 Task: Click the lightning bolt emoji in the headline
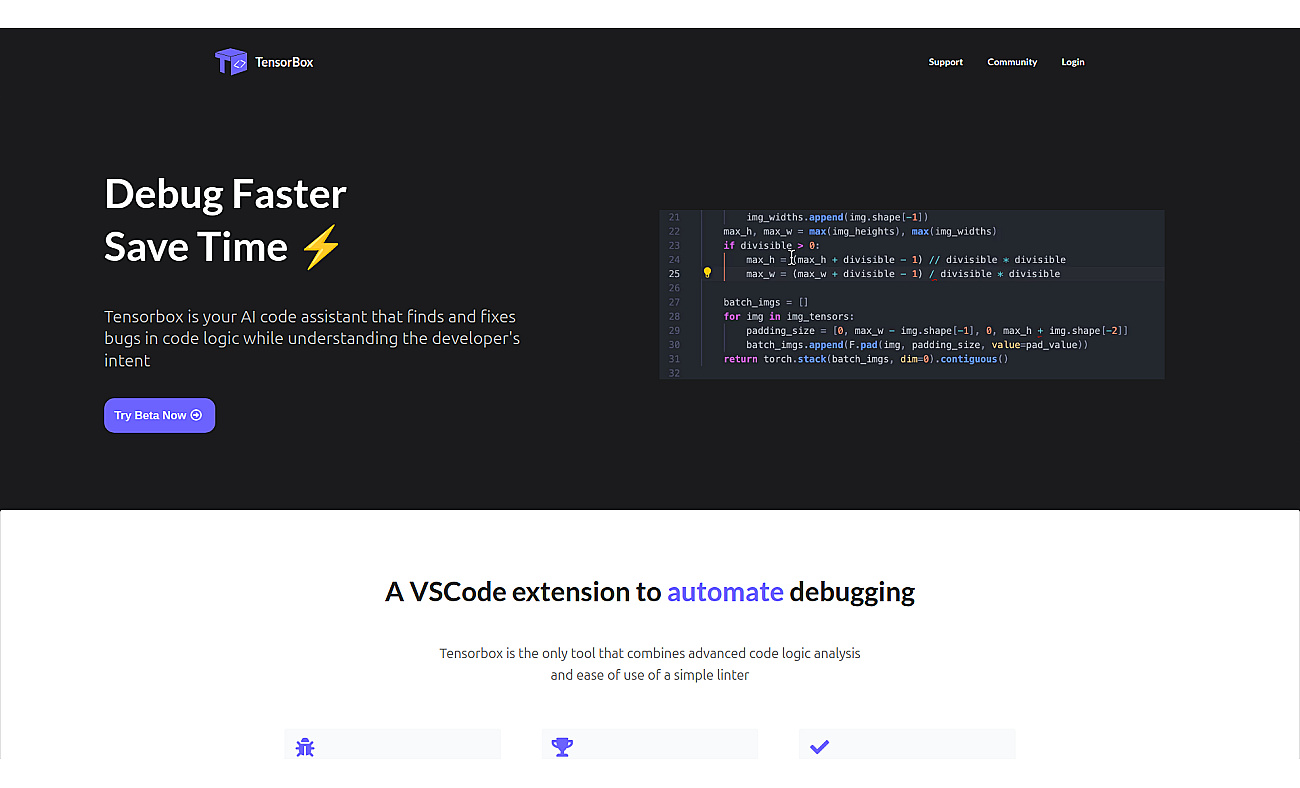tap(321, 247)
